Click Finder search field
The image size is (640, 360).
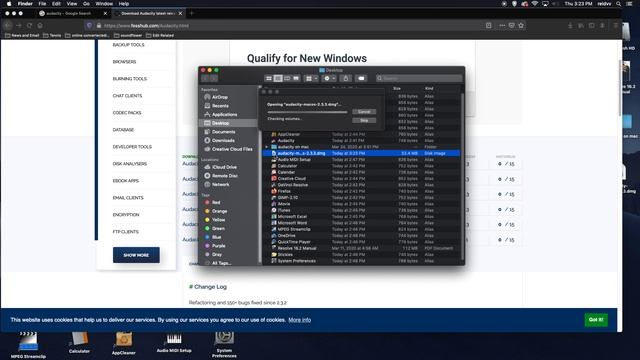click(419, 78)
